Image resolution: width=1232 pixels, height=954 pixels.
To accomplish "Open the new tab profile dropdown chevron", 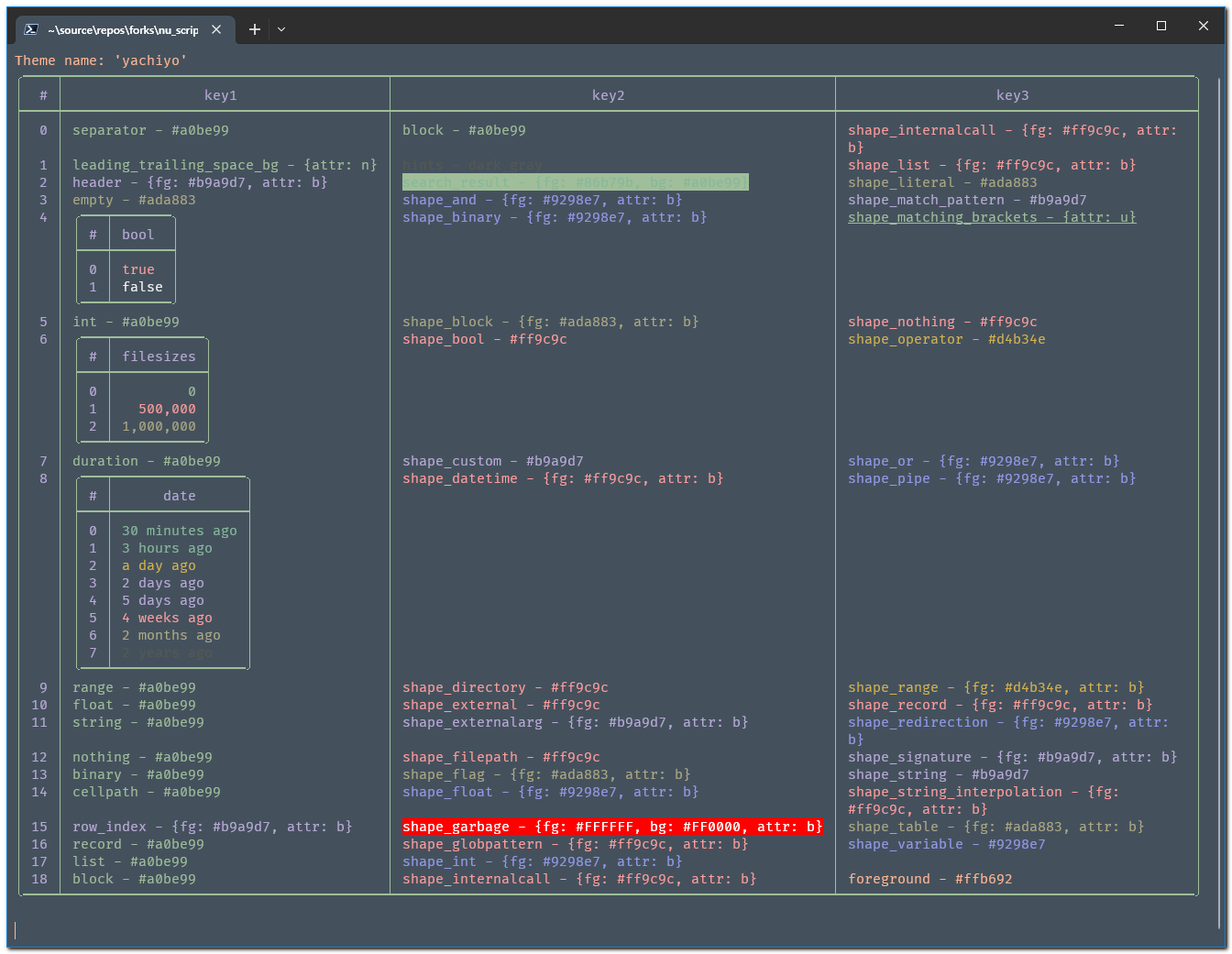I will point(281,29).
